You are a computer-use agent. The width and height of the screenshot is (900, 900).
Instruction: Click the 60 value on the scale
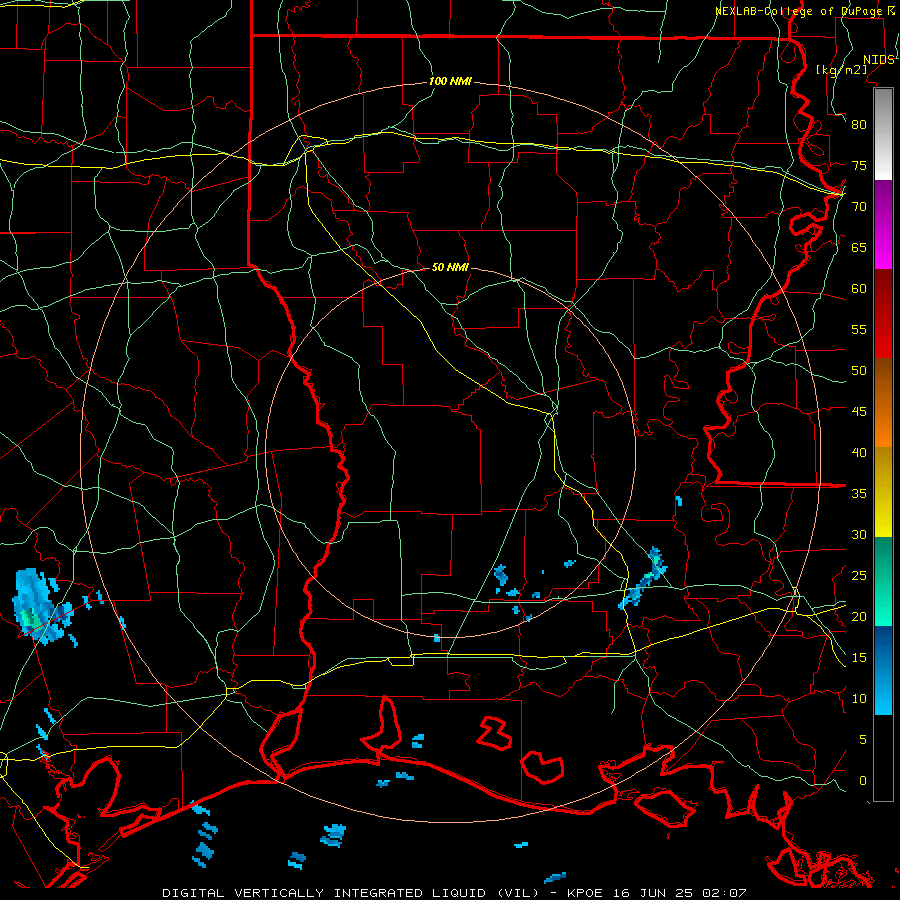tap(859, 289)
